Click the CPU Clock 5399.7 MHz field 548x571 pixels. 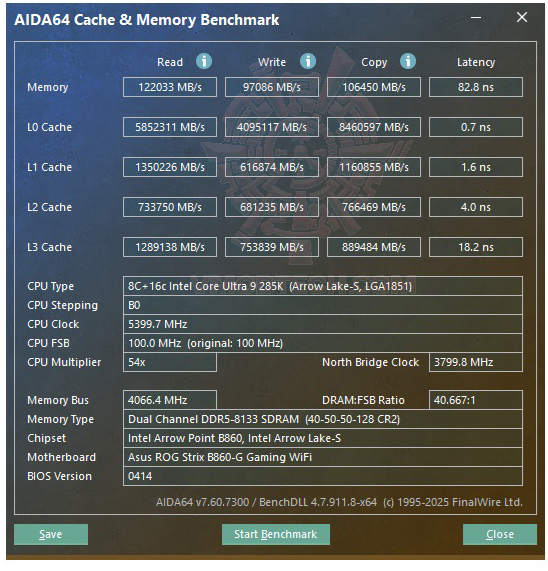[323, 324]
